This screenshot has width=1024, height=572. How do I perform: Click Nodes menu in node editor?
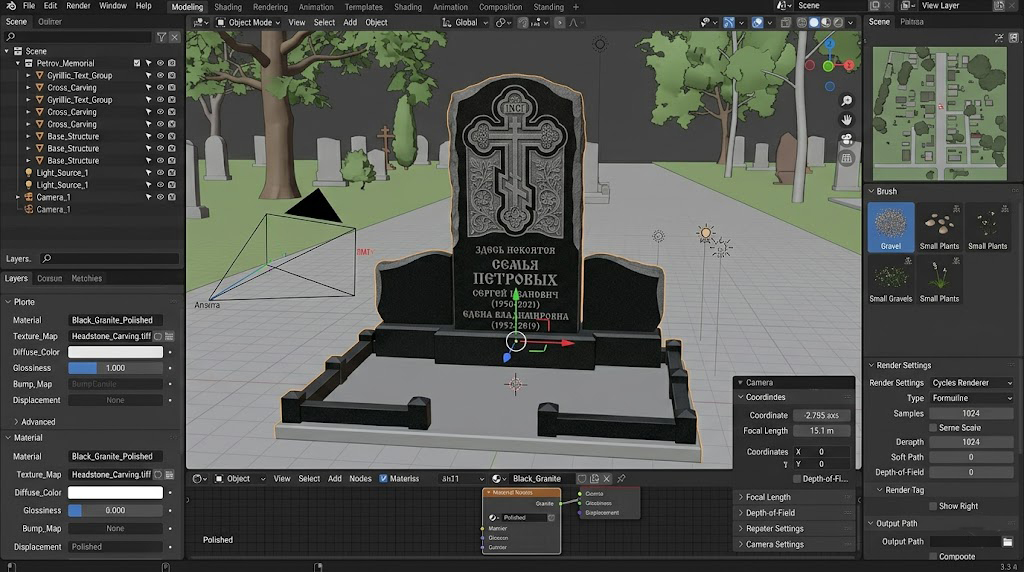coord(360,479)
